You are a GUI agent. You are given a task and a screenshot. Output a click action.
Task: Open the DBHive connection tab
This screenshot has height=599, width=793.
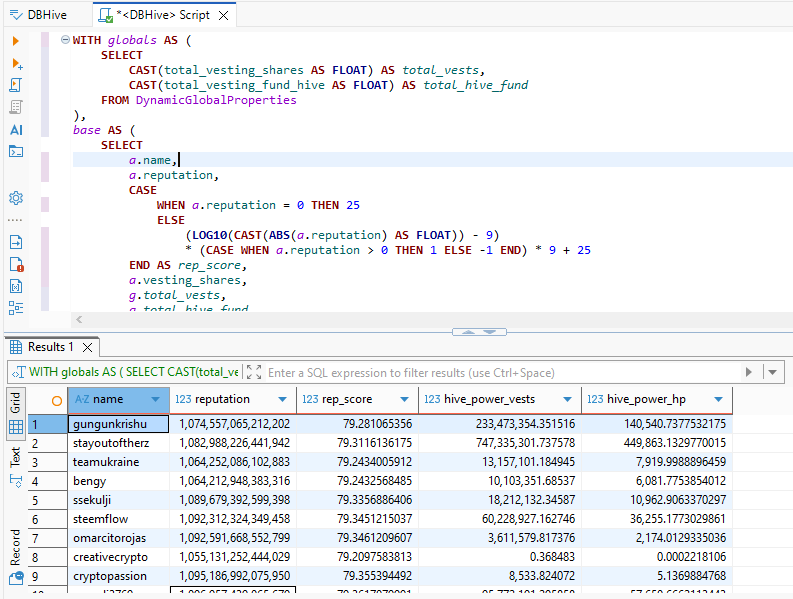pos(38,15)
